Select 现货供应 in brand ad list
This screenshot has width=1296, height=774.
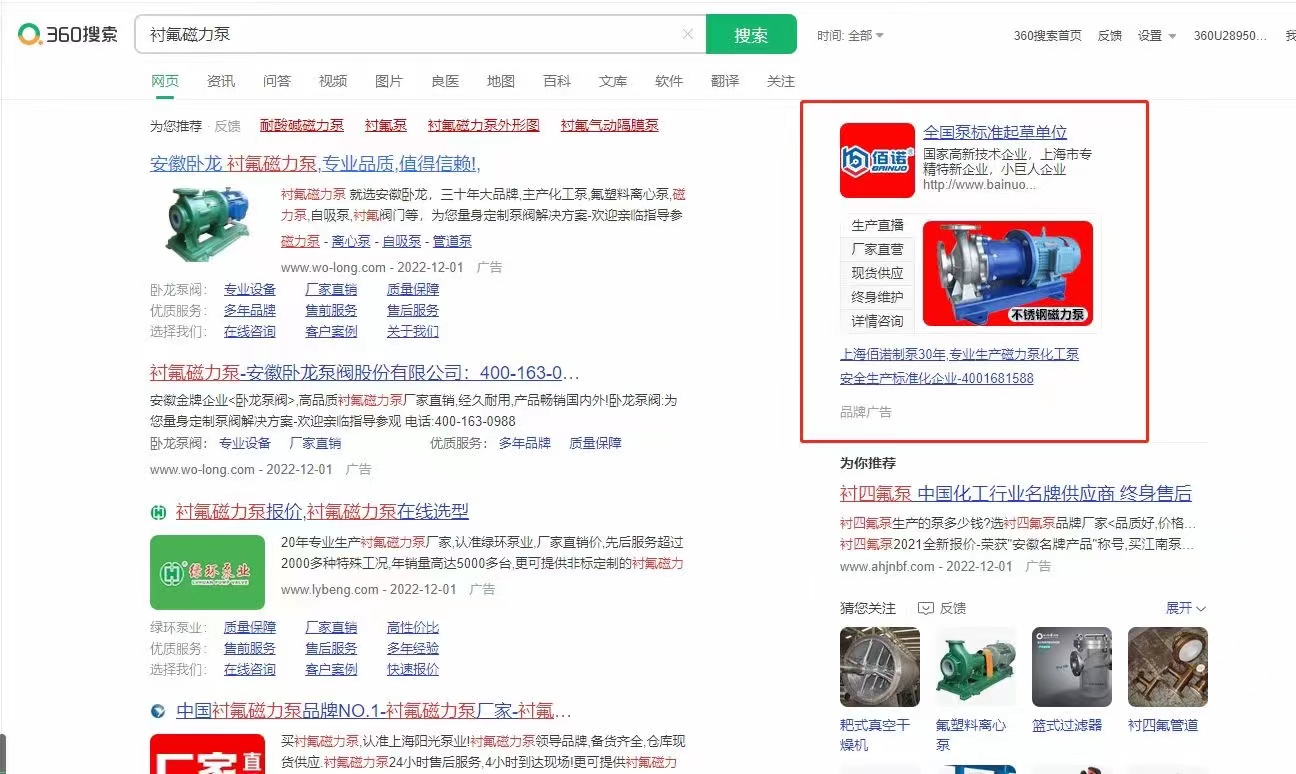(877, 273)
